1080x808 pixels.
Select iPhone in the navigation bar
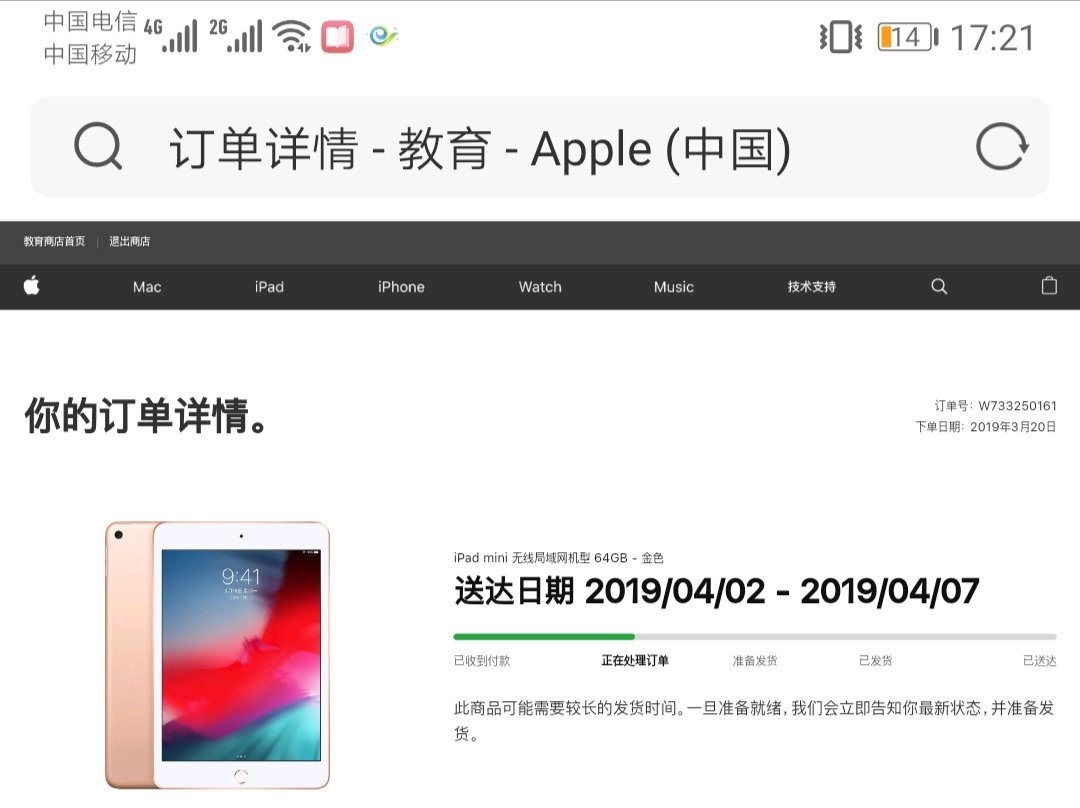(401, 287)
